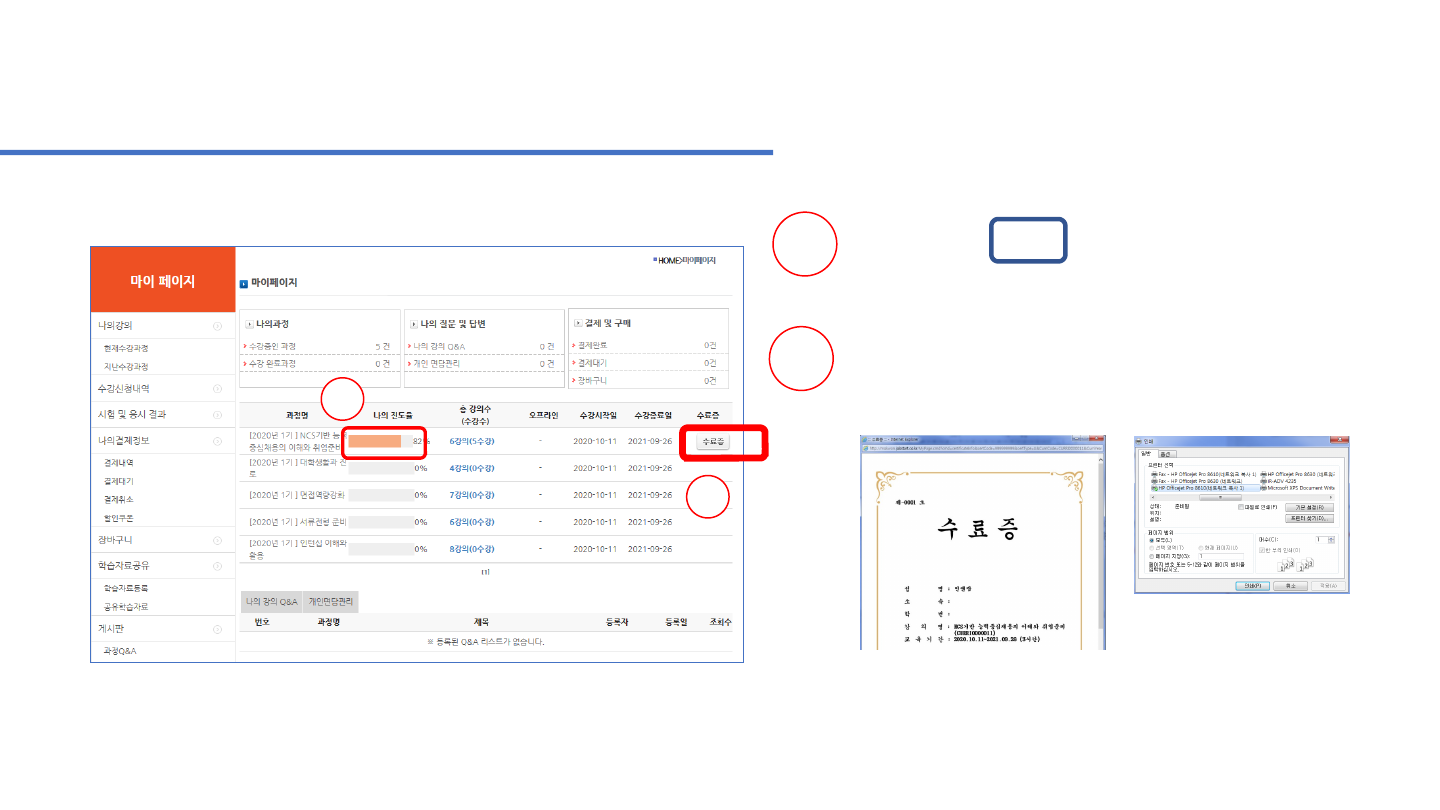The image size is (1440, 810).
Task: Click the arrow icon beside 학습자료공유
Action: click(217, 566)
